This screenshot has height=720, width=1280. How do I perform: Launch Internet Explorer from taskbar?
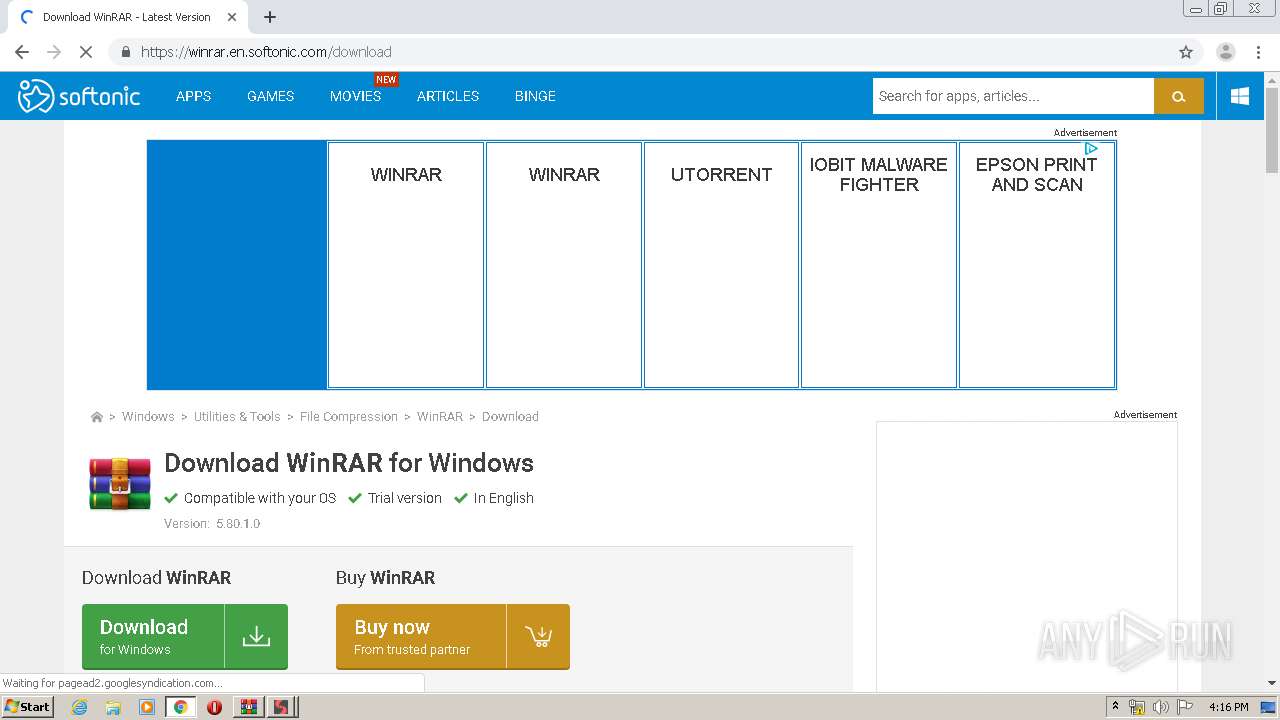click(x=79, y=707)
